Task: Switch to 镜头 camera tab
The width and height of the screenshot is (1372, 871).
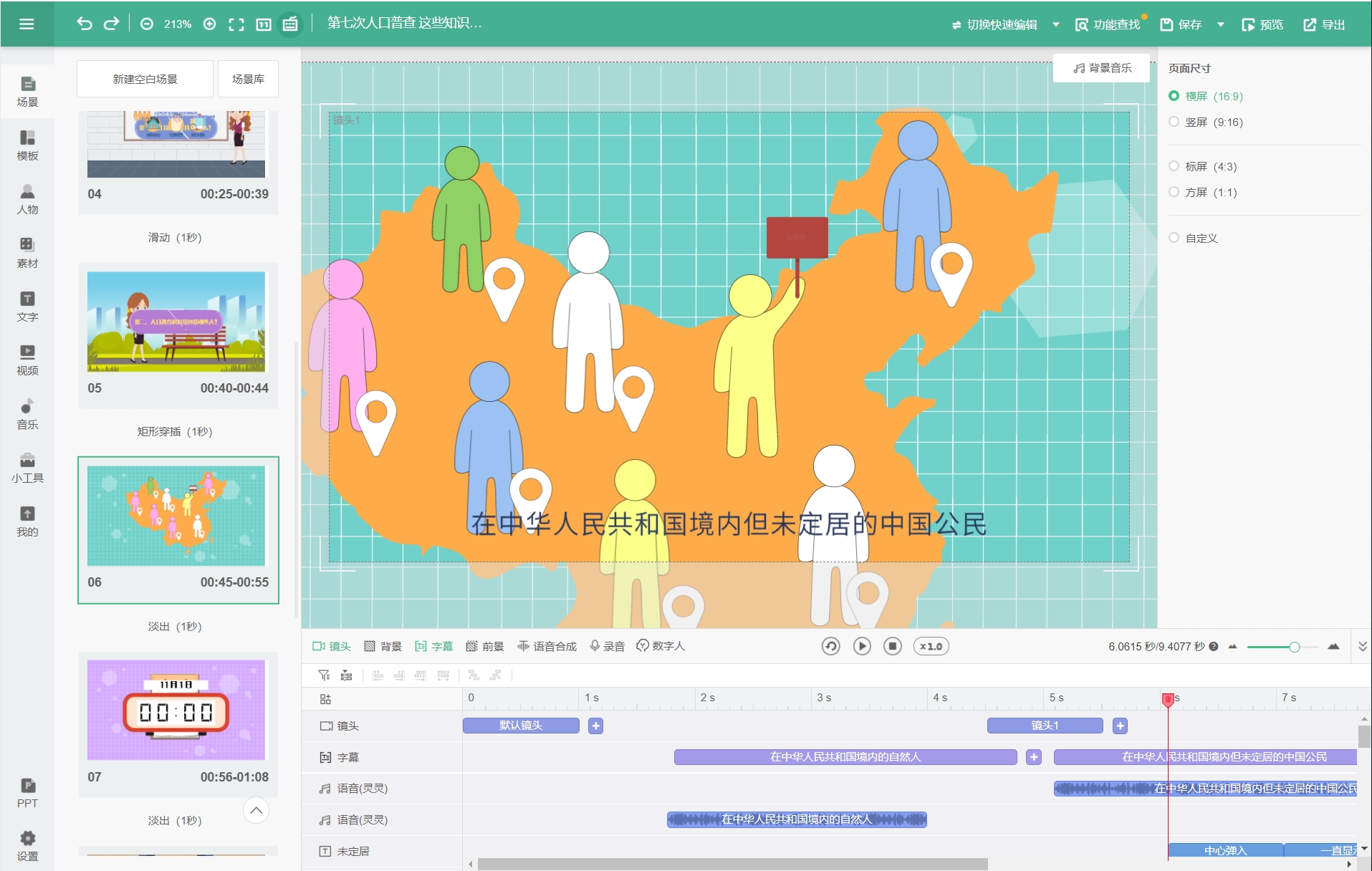Action: click(332, 646)
